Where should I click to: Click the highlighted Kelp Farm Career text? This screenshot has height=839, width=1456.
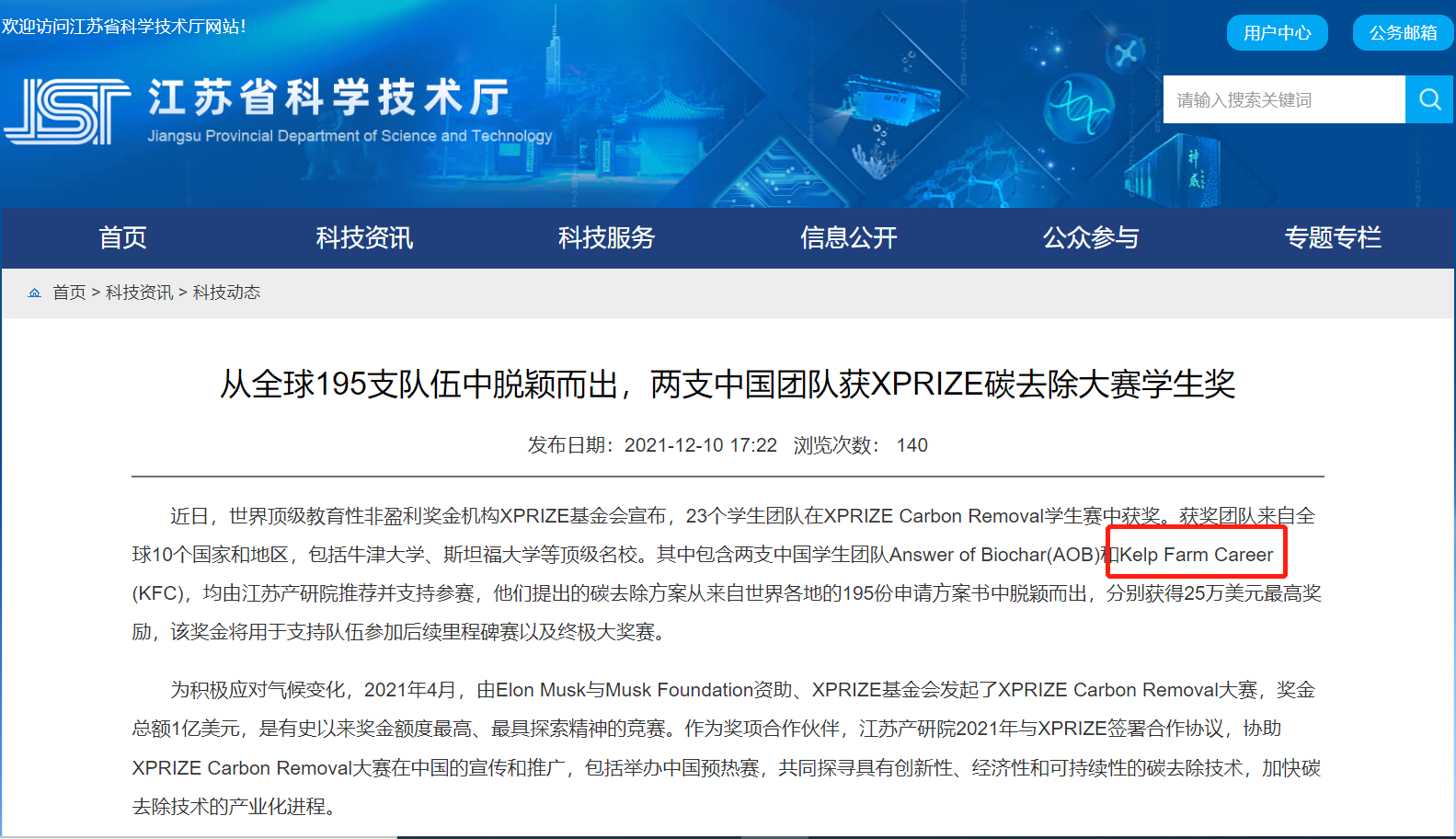pos(1196,555)
